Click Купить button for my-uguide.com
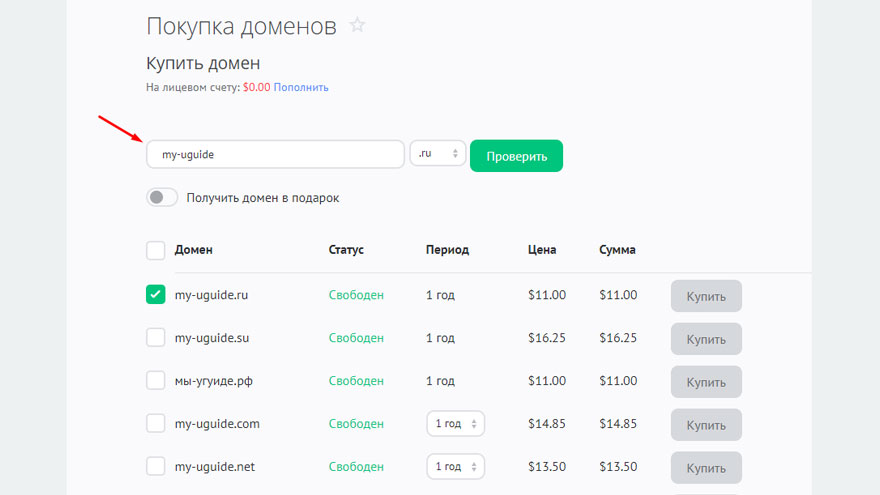 coord(706,425)
